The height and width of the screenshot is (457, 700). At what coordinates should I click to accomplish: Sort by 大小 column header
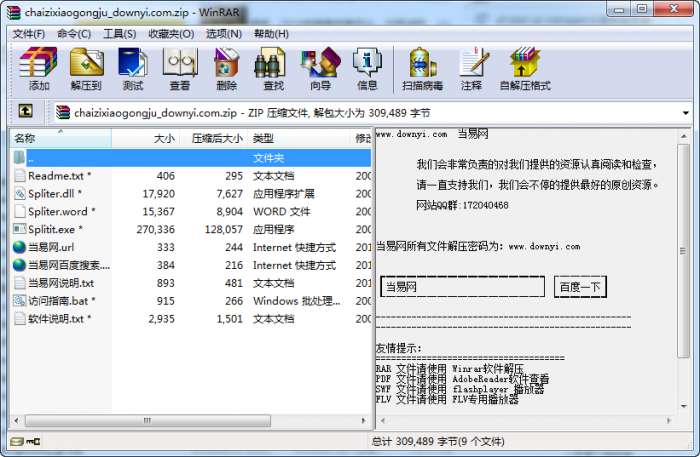pos(146,138)
